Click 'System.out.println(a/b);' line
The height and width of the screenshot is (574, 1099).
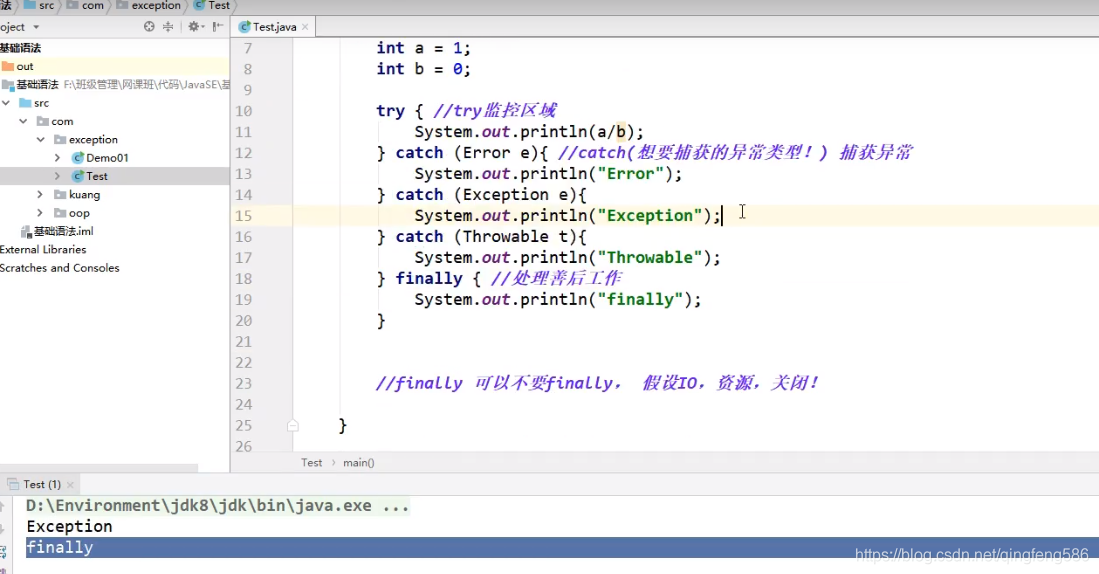pyautogui.click(x=528, y=132)
